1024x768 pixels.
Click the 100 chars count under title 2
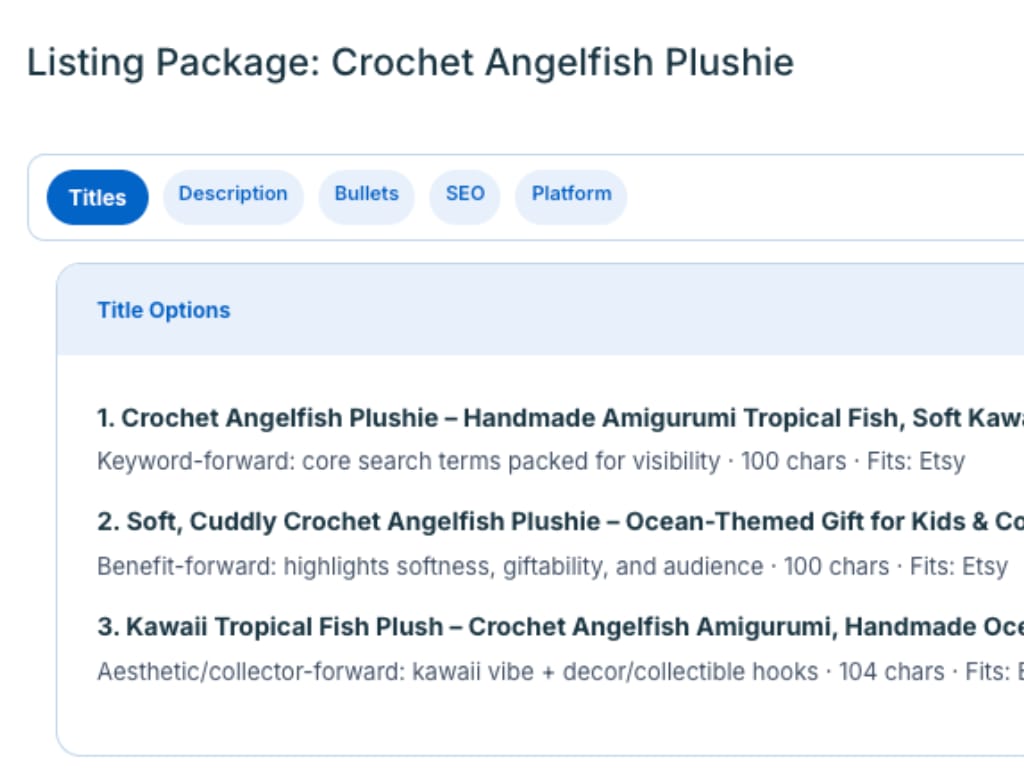pyautogui.click(x=836, y=566)
